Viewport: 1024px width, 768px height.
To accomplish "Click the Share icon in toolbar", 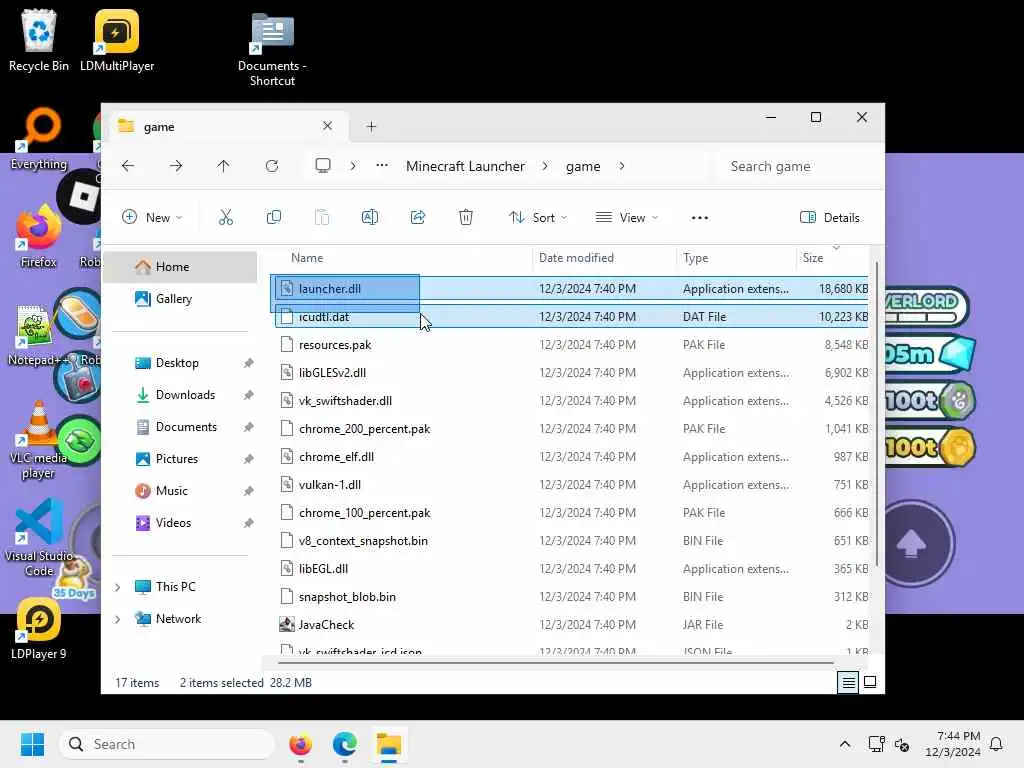I will (x=418, y=217).
